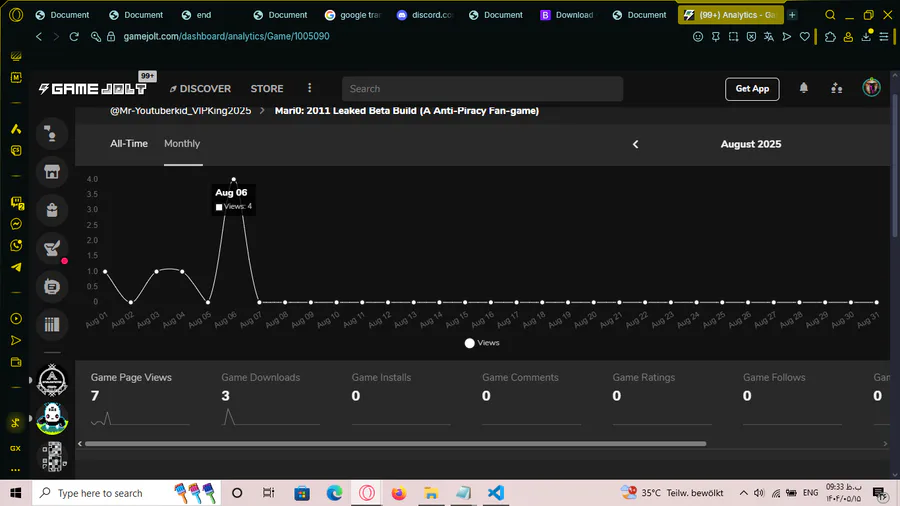Open the browser snapshot tool icon
The height and width of the screenshot is (506, 900).
point(733,37)
